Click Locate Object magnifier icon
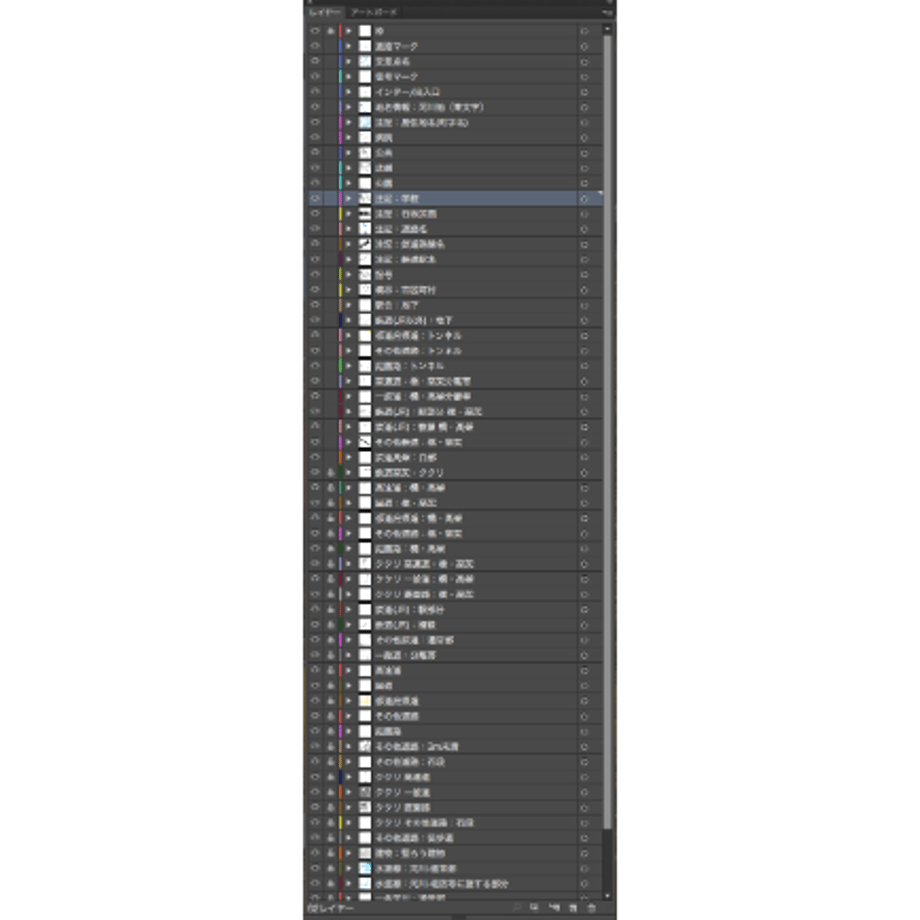This screenshot has width=920, height=920. (517, 908)
